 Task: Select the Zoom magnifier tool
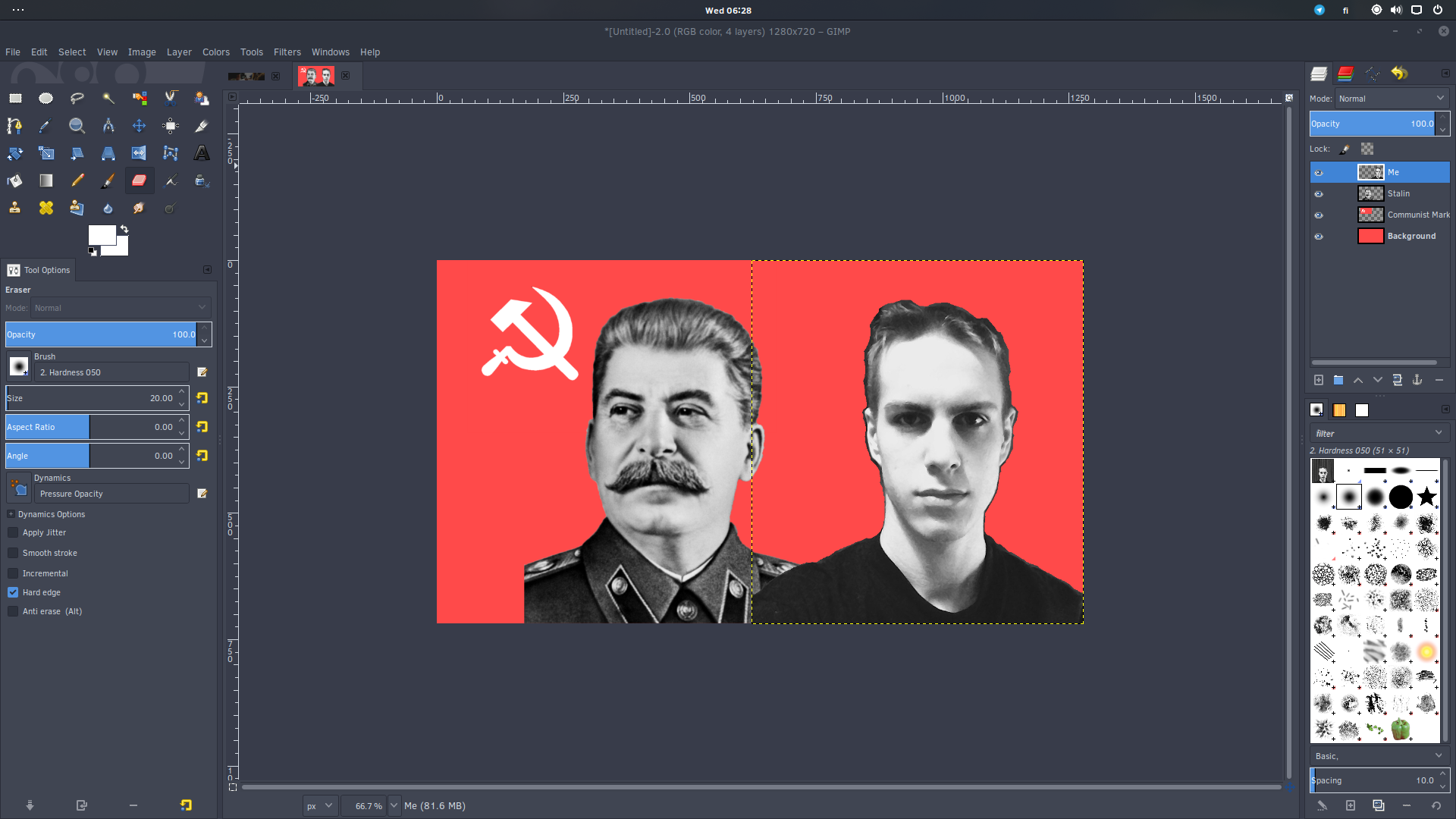(x=77, y=126)
